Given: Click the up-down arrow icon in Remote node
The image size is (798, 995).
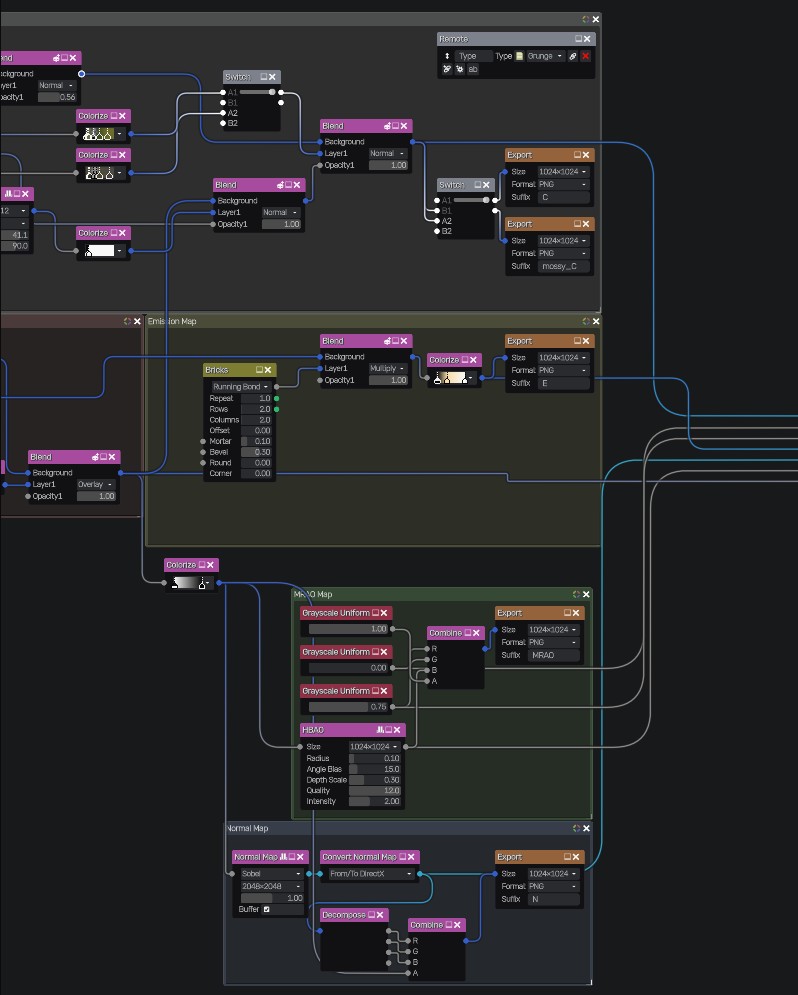Looking at the screenshot, I should tap(447, 56).
